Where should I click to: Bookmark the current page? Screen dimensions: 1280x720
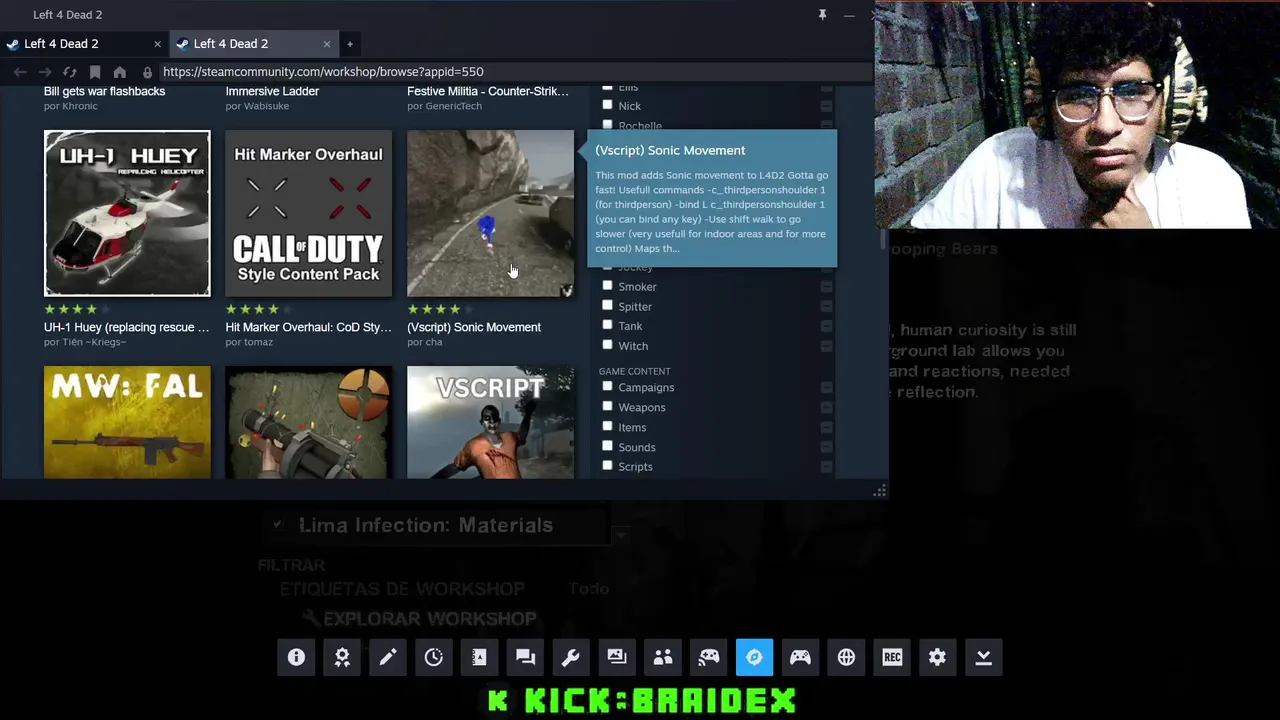click(x=95, y=72)
